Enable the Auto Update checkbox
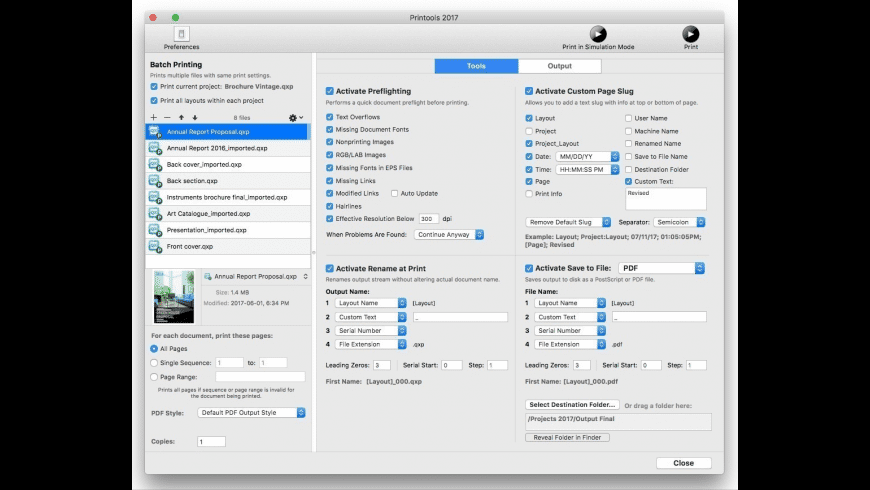Screen dimensions: 870x490 click(394, 192)
